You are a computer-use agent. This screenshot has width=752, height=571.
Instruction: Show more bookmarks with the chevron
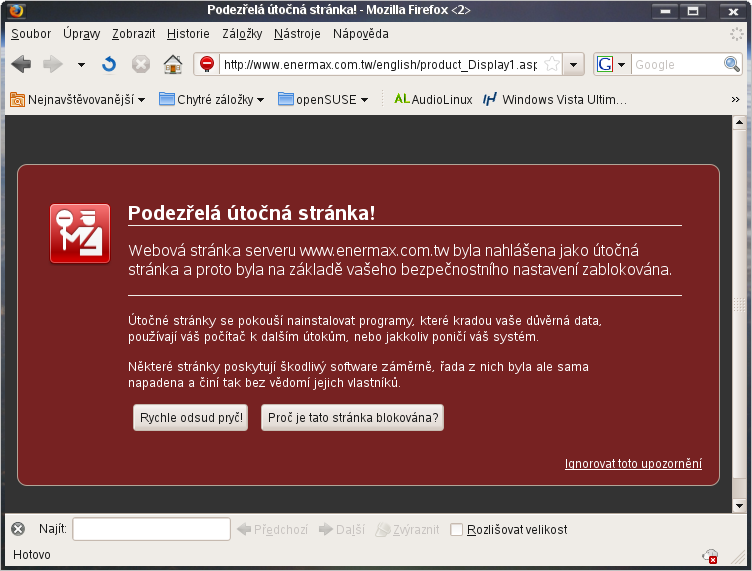click(735, 99)
